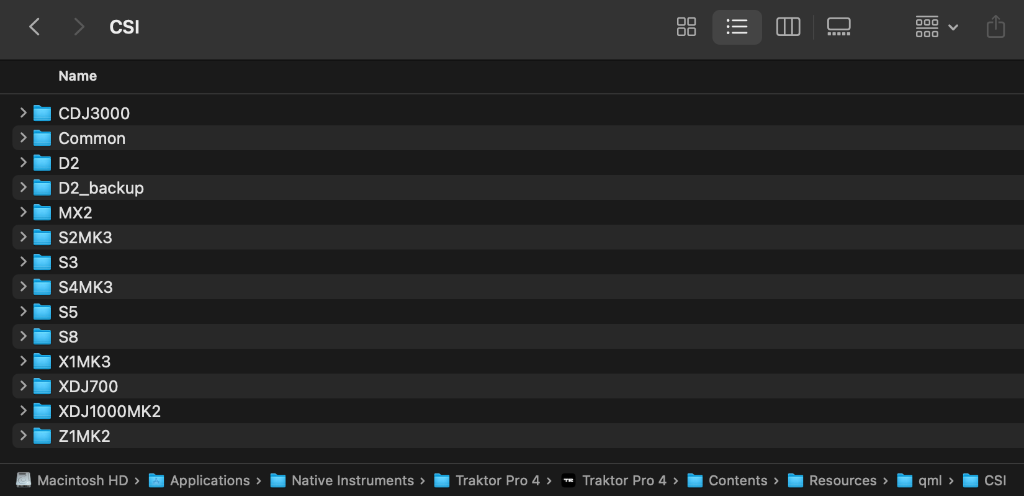
Task: Expand the D2_backup folder
Action: 23,187
